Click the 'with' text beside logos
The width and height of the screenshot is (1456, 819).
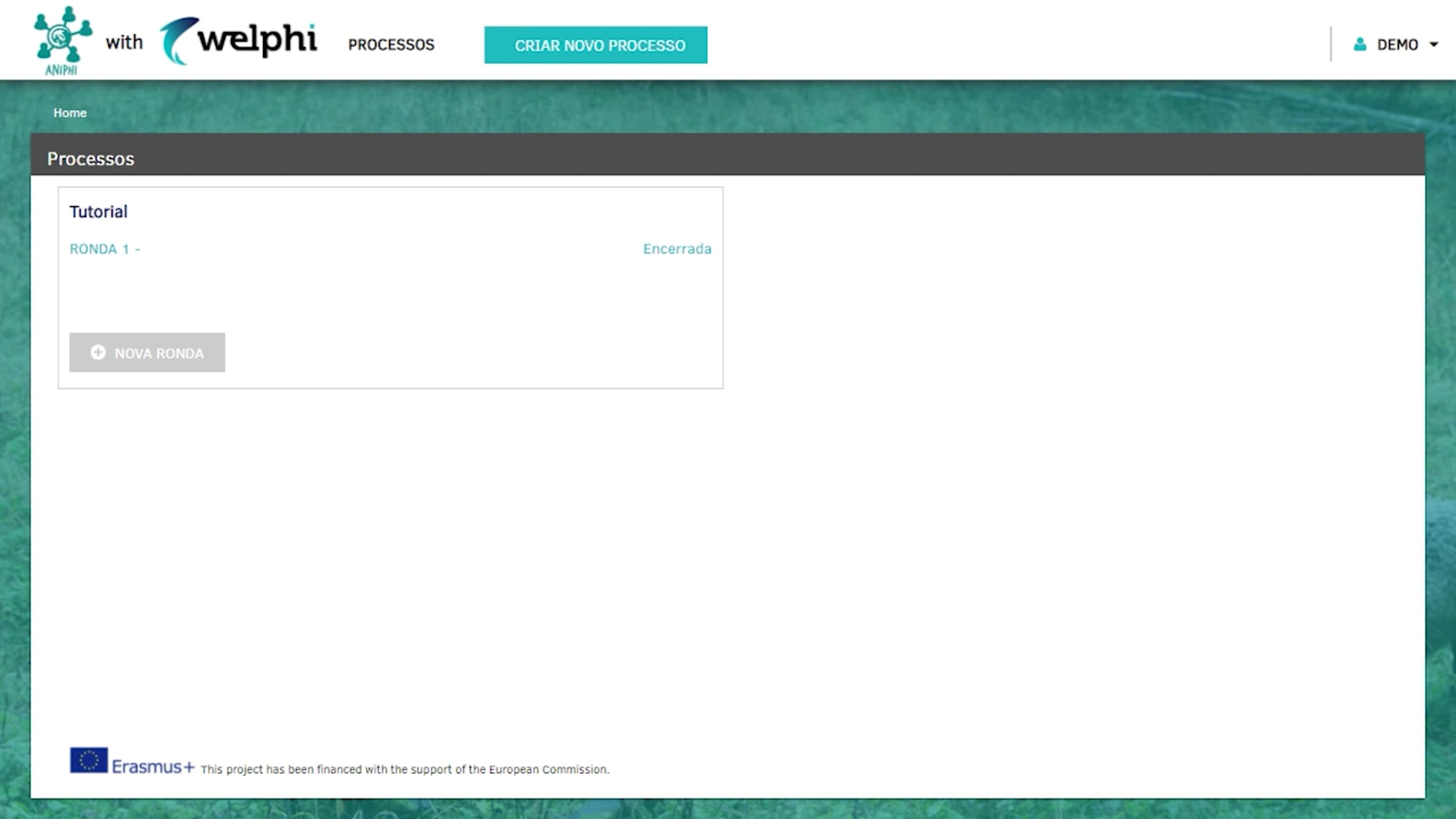(x=124, y=42)
